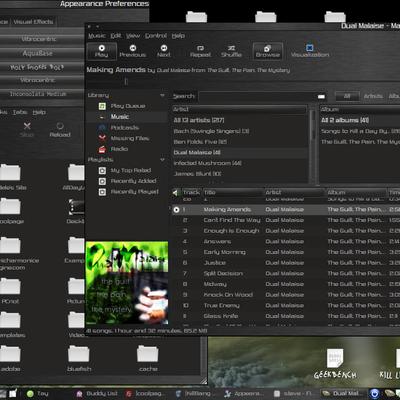Select the track Knock On Wood
400x400 pixels.
coord(286,295)
